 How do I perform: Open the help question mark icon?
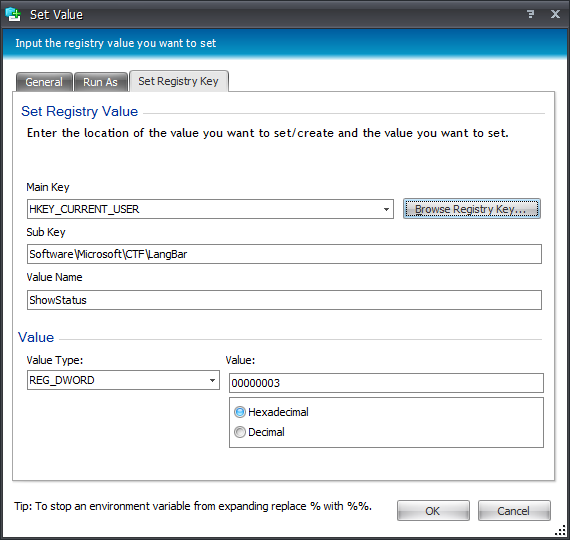pyautogui.click(x=531, y=14)
